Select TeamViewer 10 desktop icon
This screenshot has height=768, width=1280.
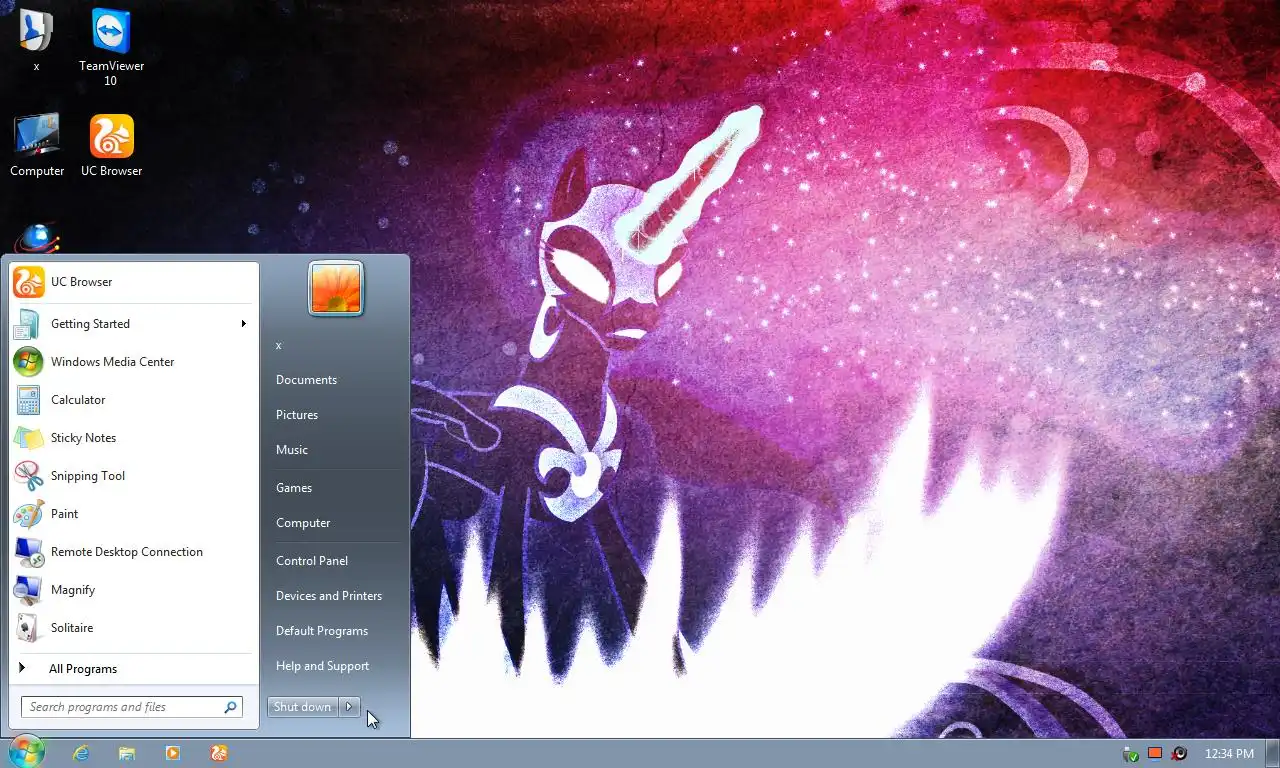tap(111, 46)
